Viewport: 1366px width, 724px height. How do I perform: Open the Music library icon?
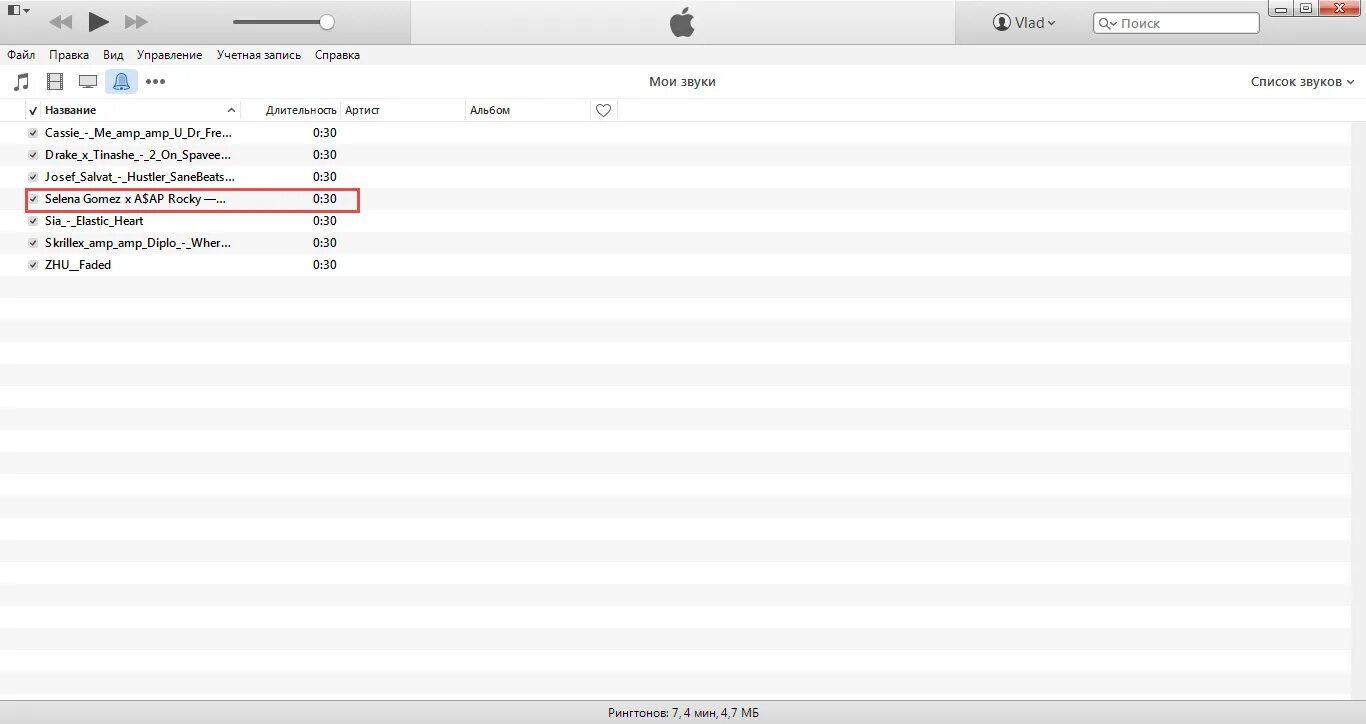[x=21, y=82]
